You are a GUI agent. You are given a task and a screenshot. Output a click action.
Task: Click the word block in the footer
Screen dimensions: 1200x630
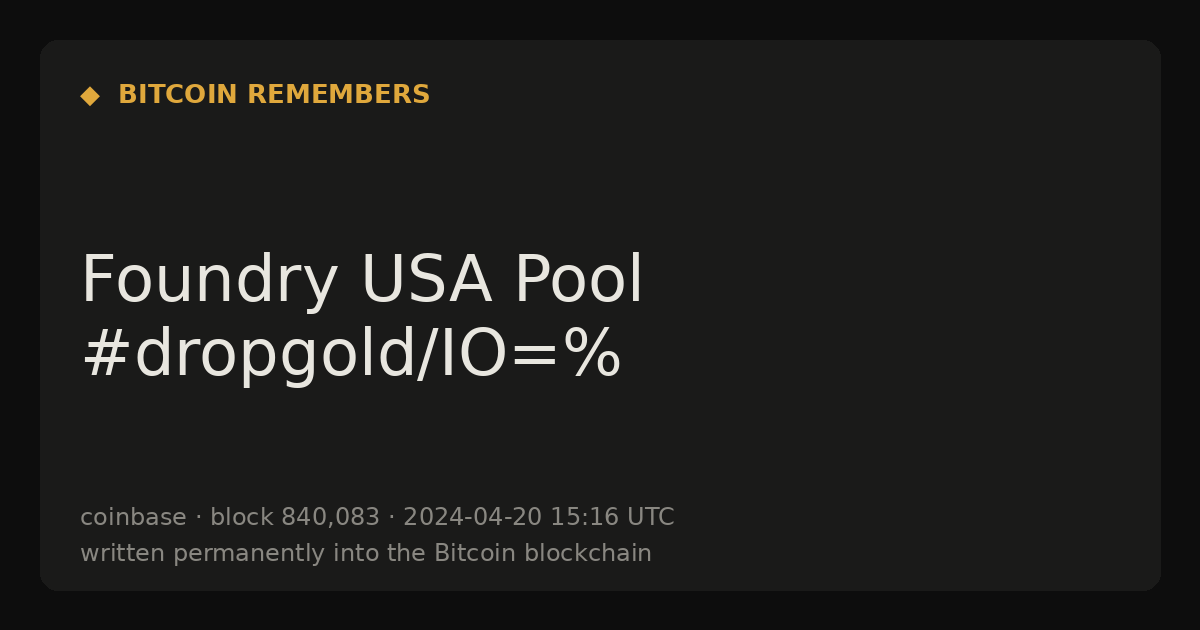click(x=242, y=517)
